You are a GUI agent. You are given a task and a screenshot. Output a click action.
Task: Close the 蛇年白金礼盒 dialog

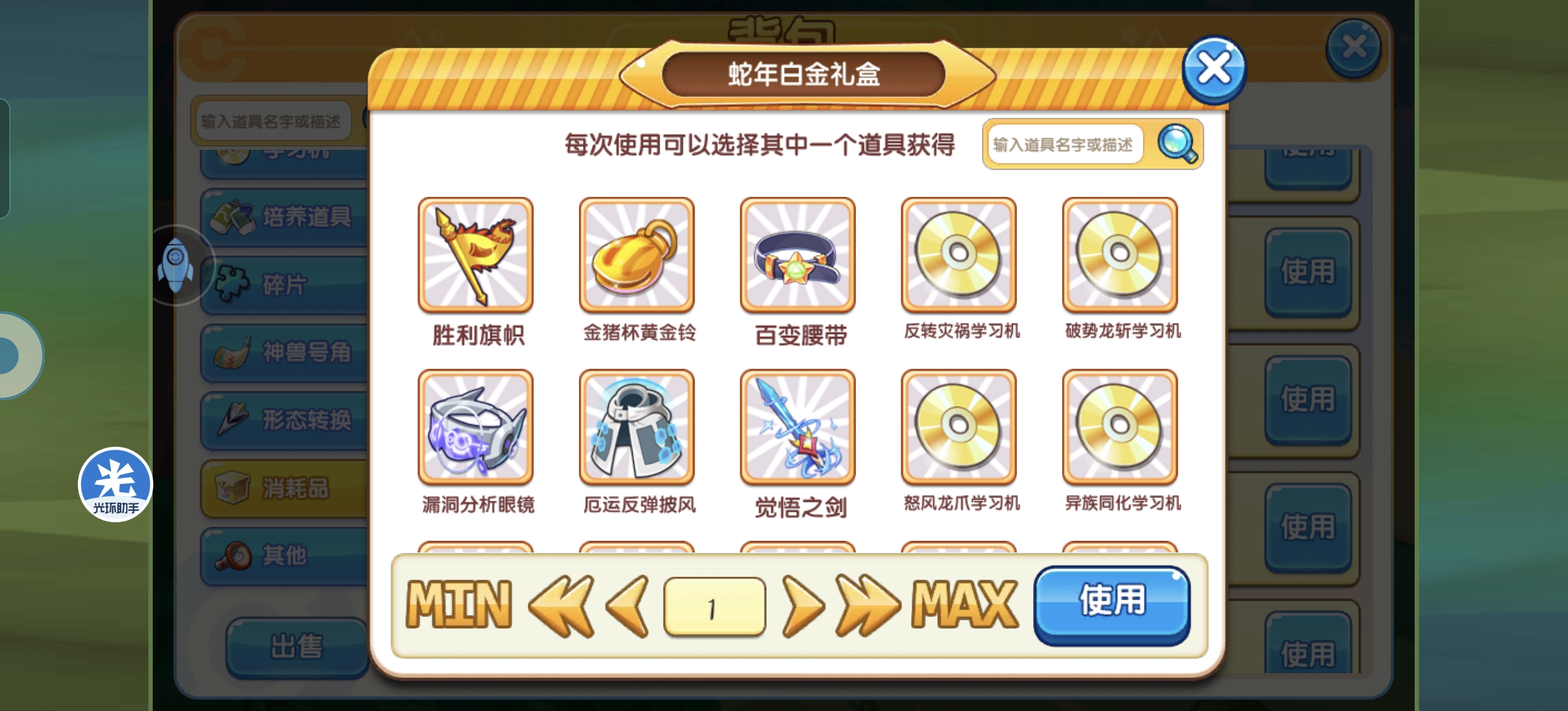1214,69
